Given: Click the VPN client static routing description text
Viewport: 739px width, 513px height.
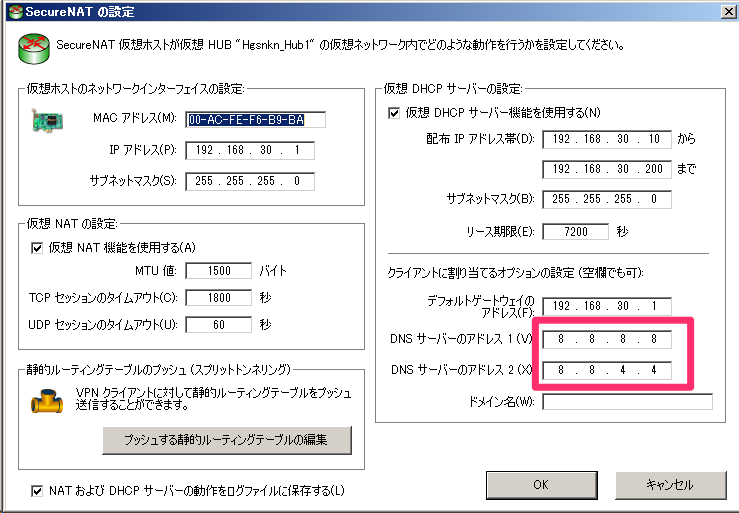Looking at the screenshot, I should (213, 399).
